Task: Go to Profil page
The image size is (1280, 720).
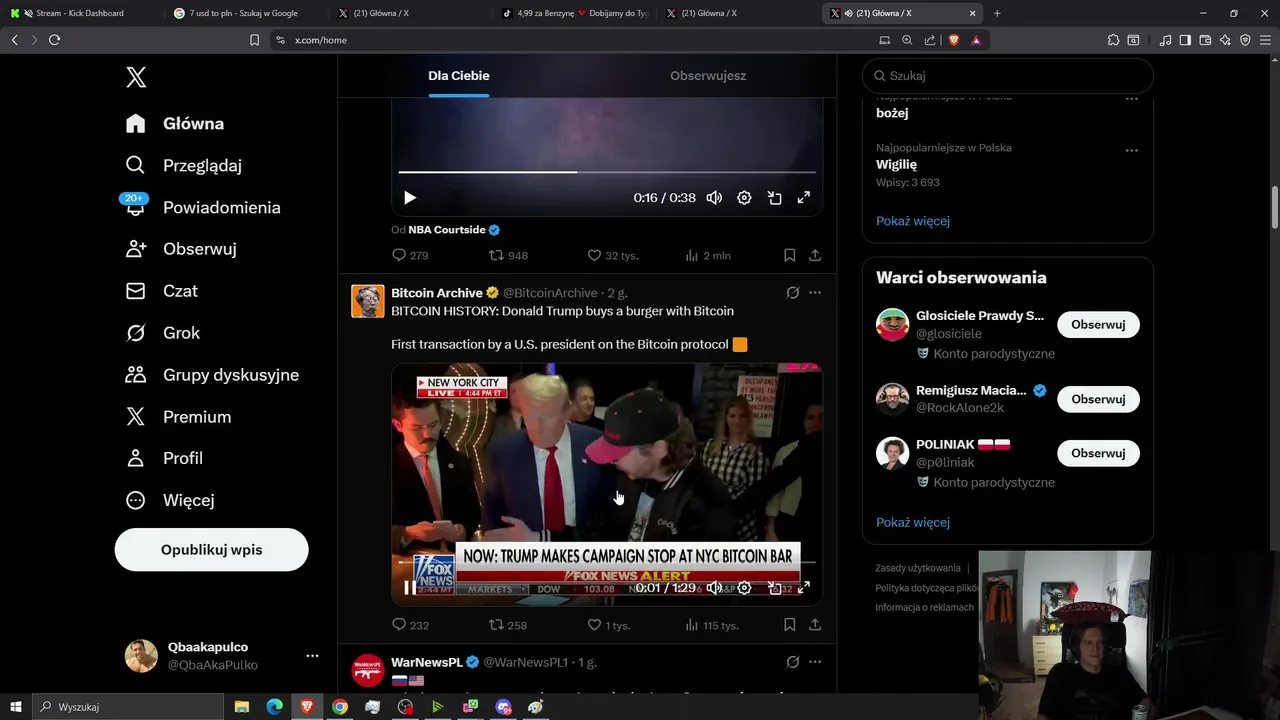Action: [x=164, y=458]
